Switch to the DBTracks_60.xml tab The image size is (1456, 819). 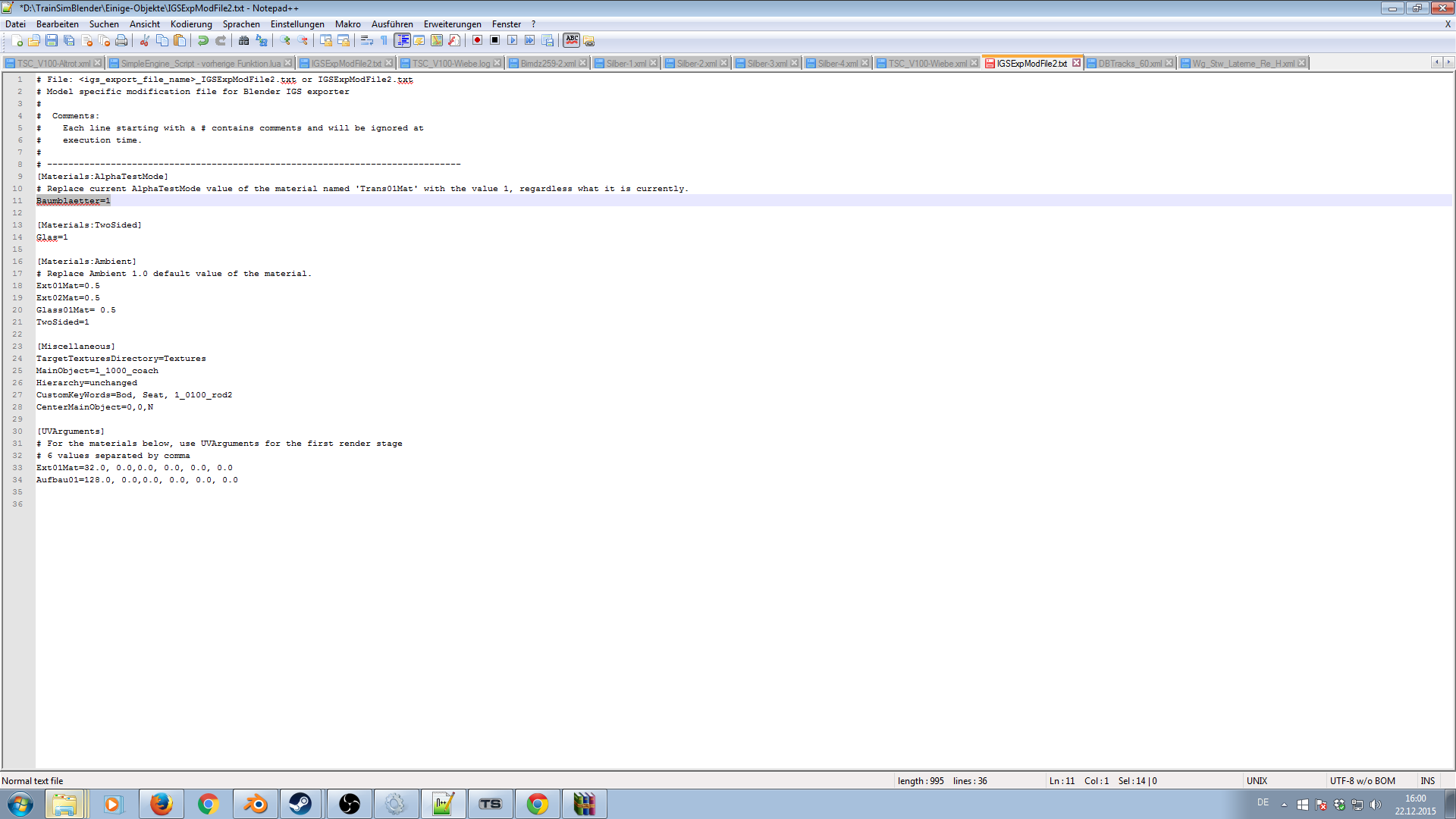point(1129,64)
